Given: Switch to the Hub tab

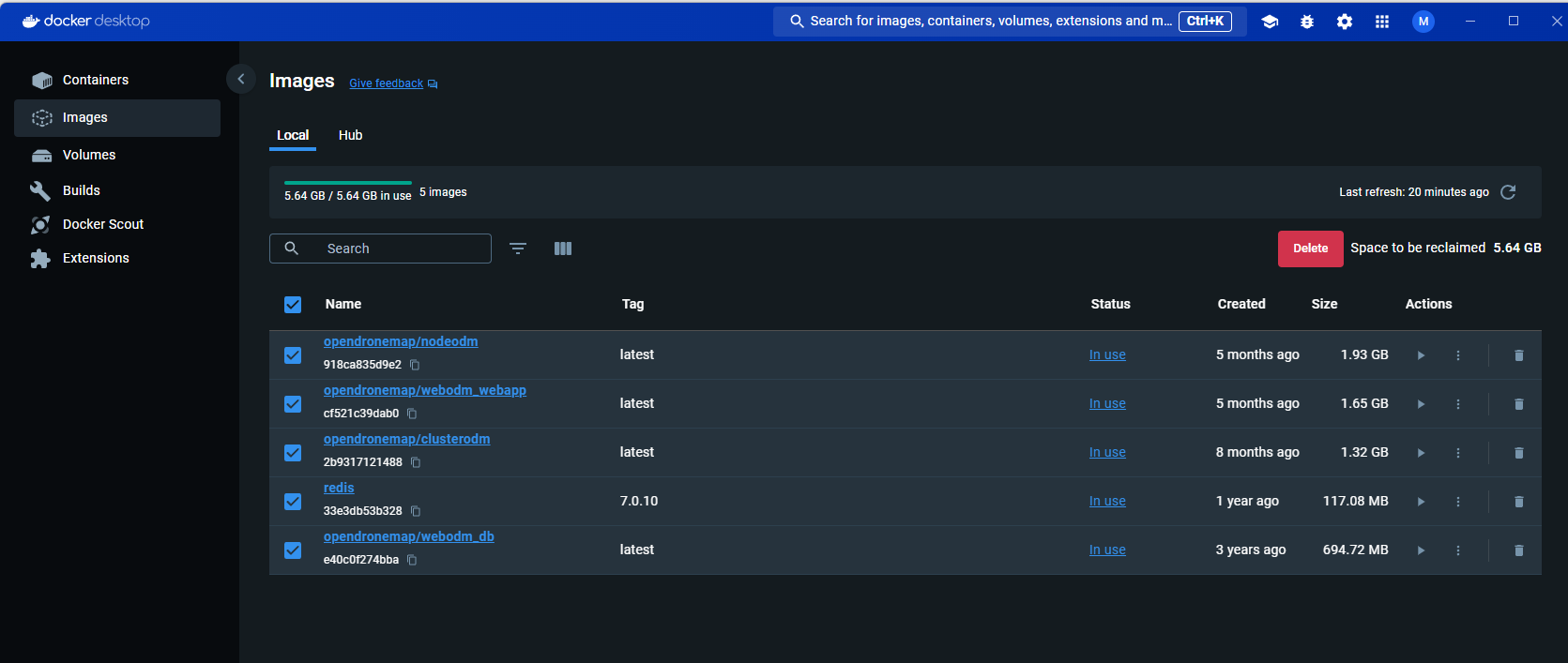Looking at the screenshot, I should click(x=350, y=135).
